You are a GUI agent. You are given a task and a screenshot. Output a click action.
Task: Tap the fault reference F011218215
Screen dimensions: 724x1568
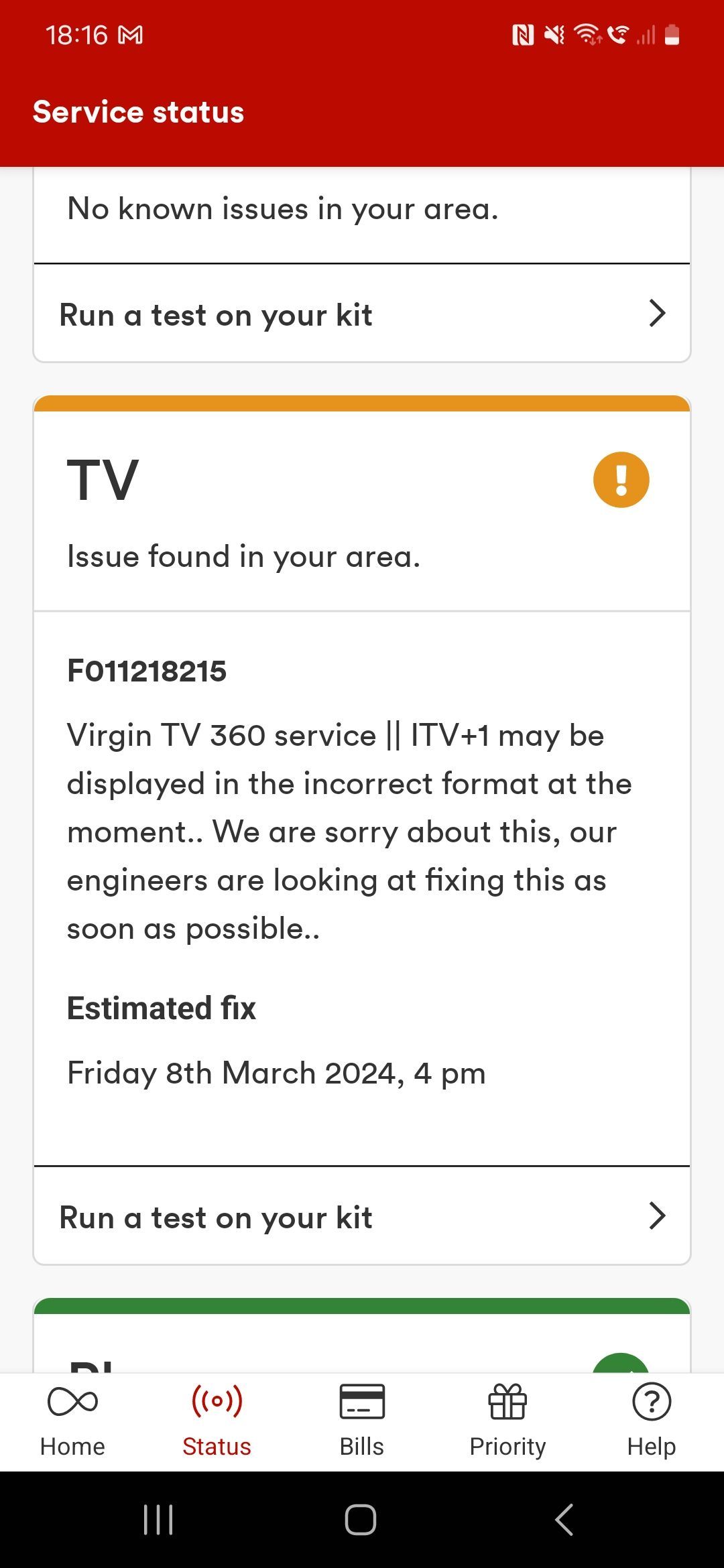pyautogui.click(x=147, y=671)
